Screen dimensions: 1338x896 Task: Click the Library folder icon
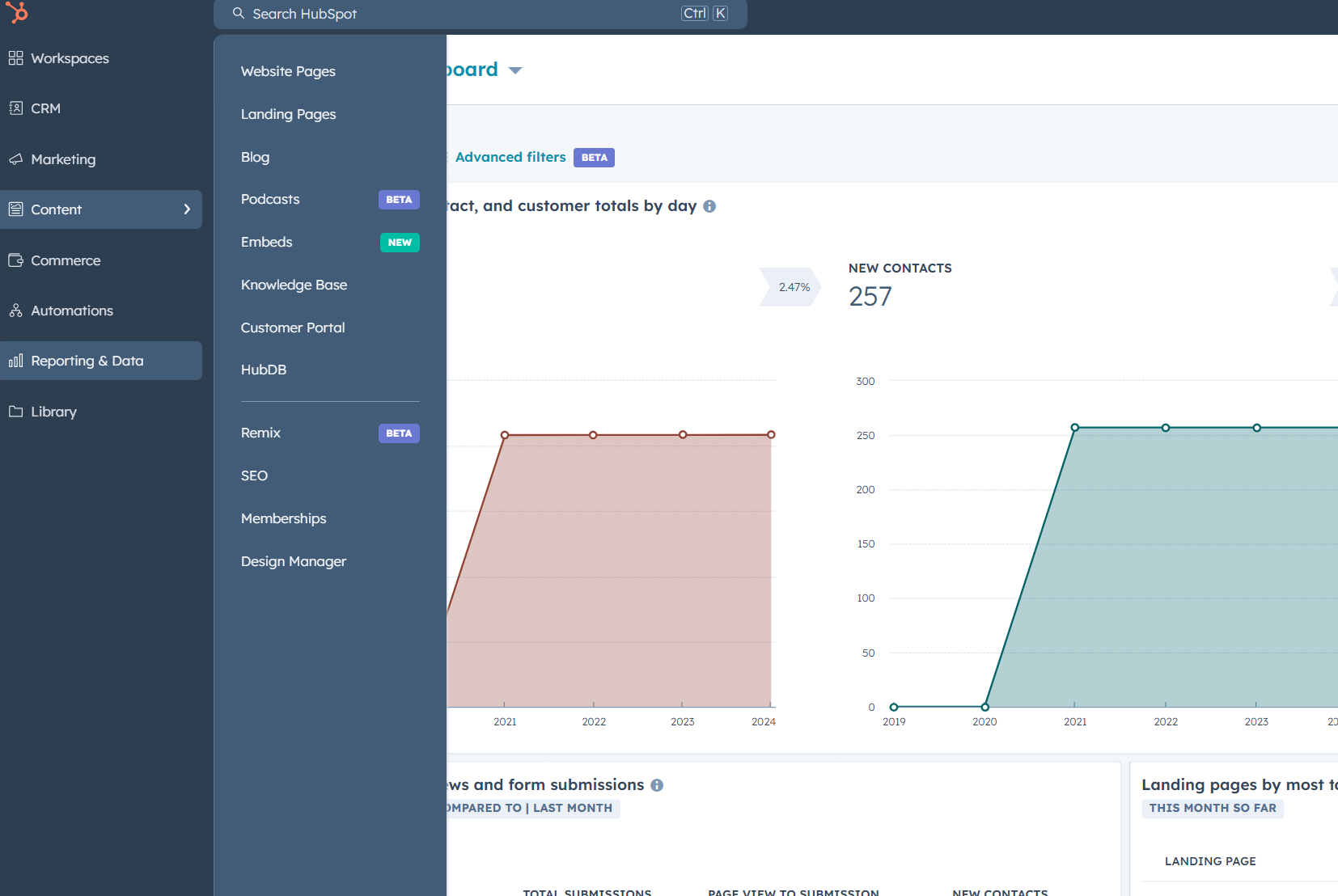pyautogui.click(x=15, y=412)
